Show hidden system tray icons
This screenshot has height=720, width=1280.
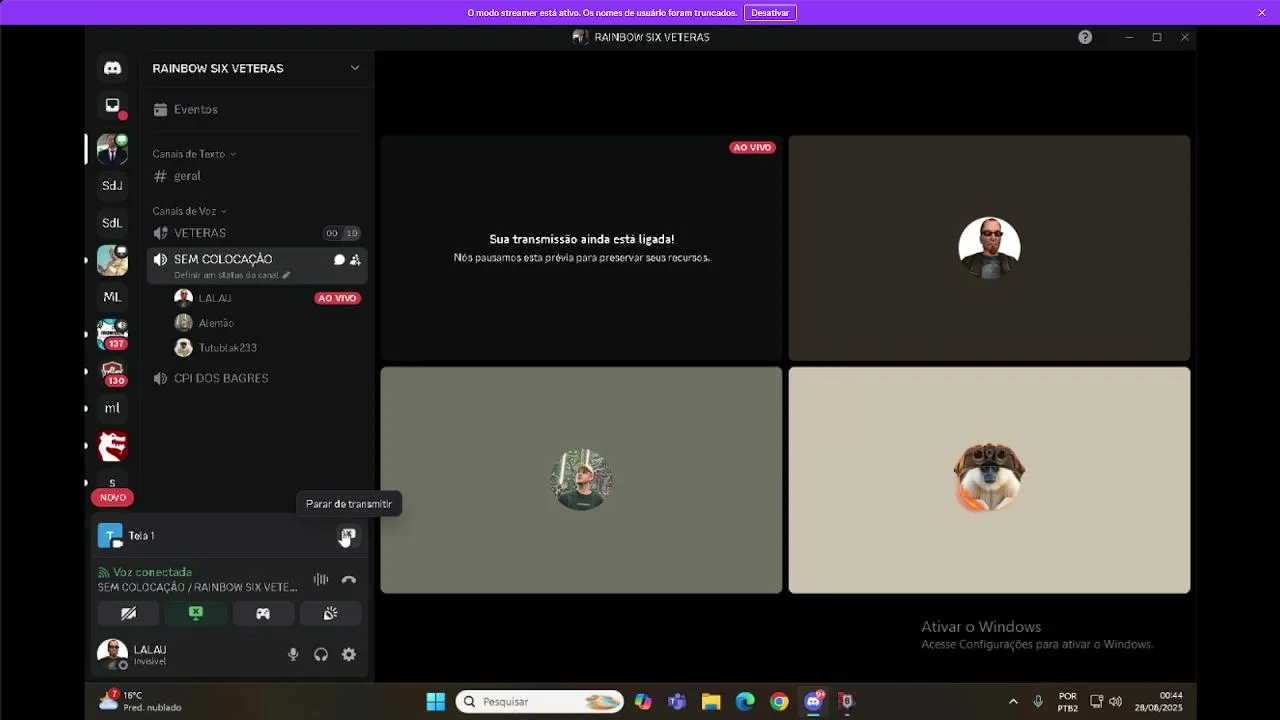pyautogui.click(x=1013, y=702)
